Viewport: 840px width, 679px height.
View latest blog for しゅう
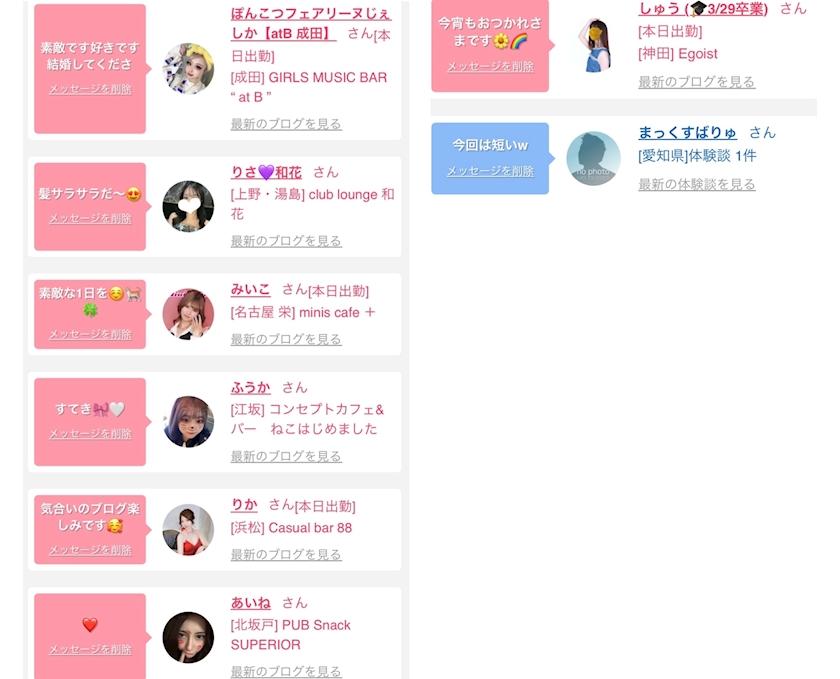coord(697,82)
